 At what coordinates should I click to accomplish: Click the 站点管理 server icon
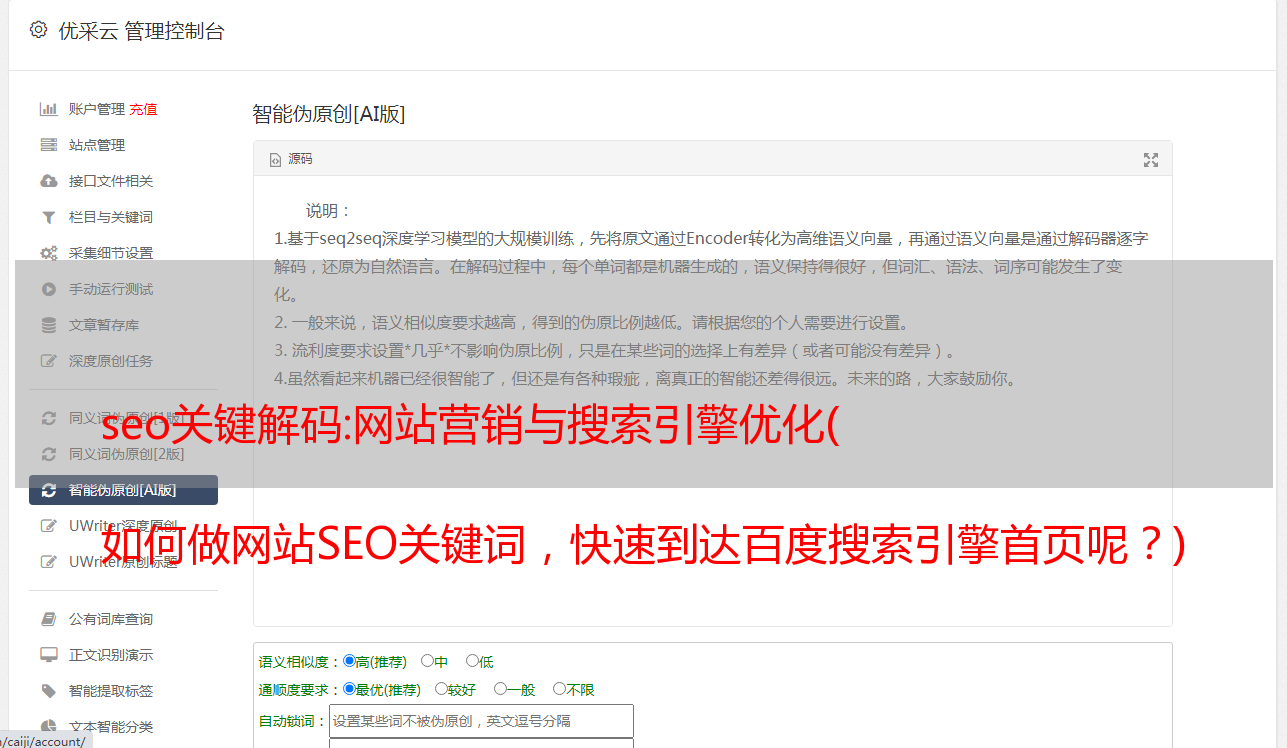pos(48,145)
